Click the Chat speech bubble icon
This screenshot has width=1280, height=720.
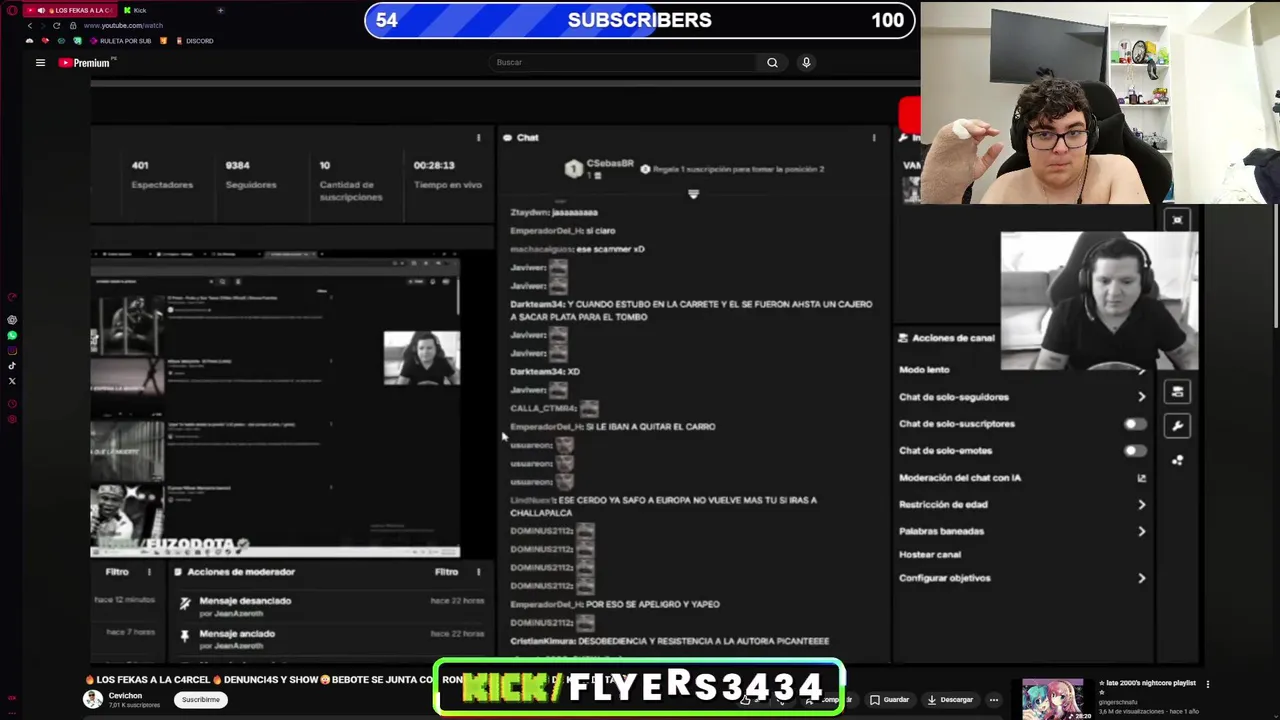coord(508,138)
